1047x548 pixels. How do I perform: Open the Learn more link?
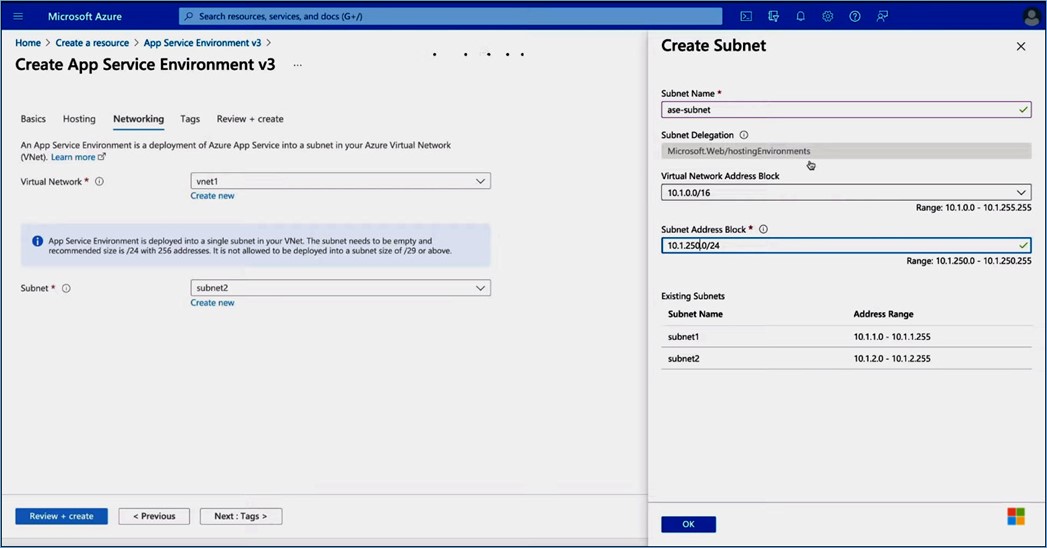pyautogui.click(x=77, y=158)
